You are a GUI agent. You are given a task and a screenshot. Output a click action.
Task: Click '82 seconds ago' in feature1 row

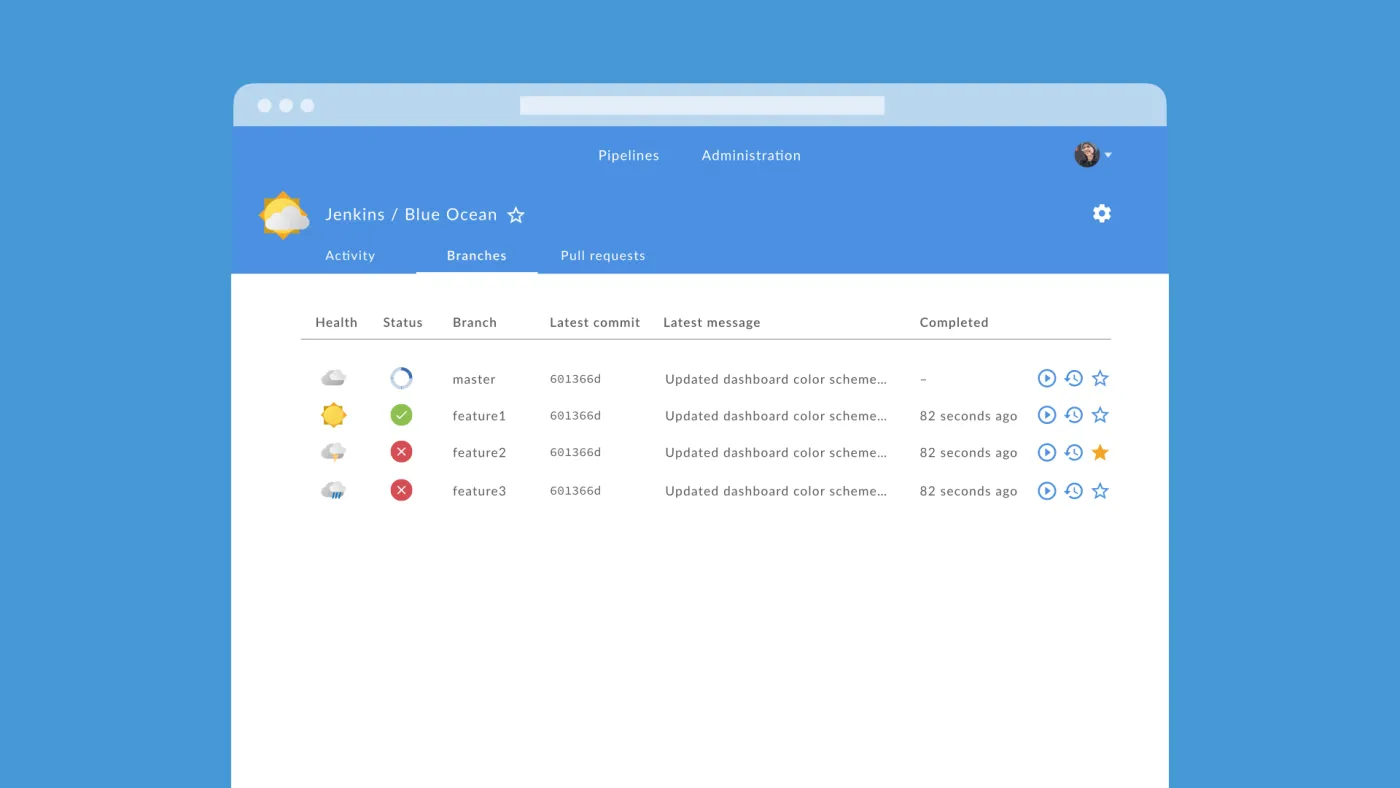(x=968, y=416)
